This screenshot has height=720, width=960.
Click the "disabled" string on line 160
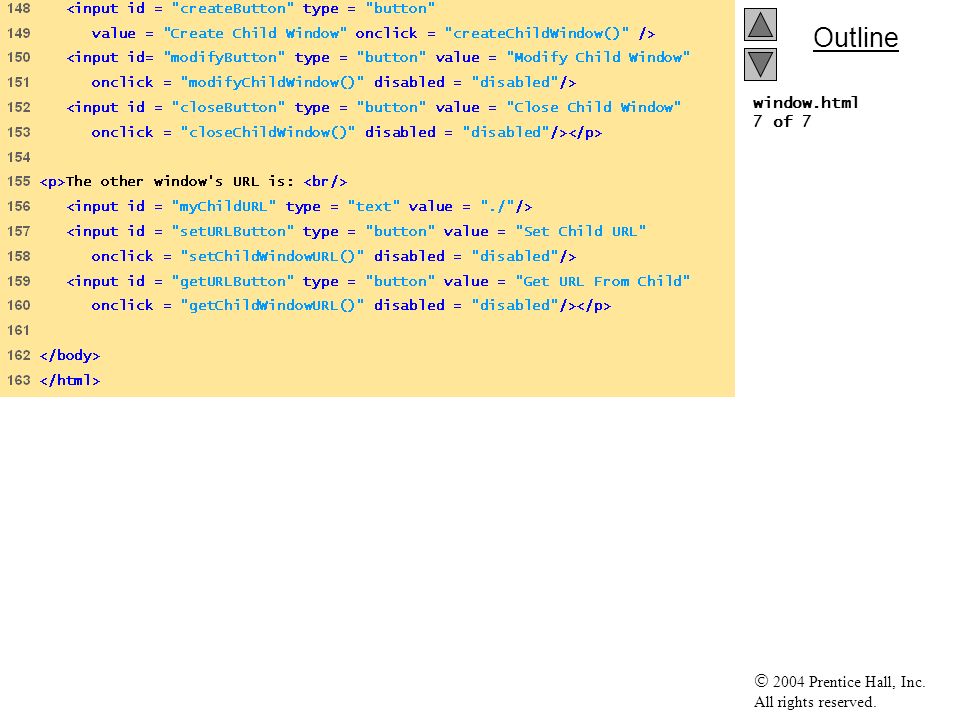tap(514, 306)
